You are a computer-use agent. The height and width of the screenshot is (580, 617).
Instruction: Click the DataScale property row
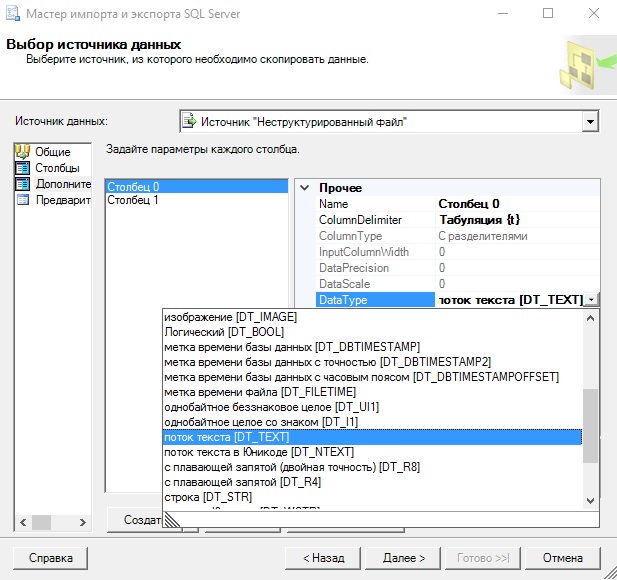click(x=458, y=284)
